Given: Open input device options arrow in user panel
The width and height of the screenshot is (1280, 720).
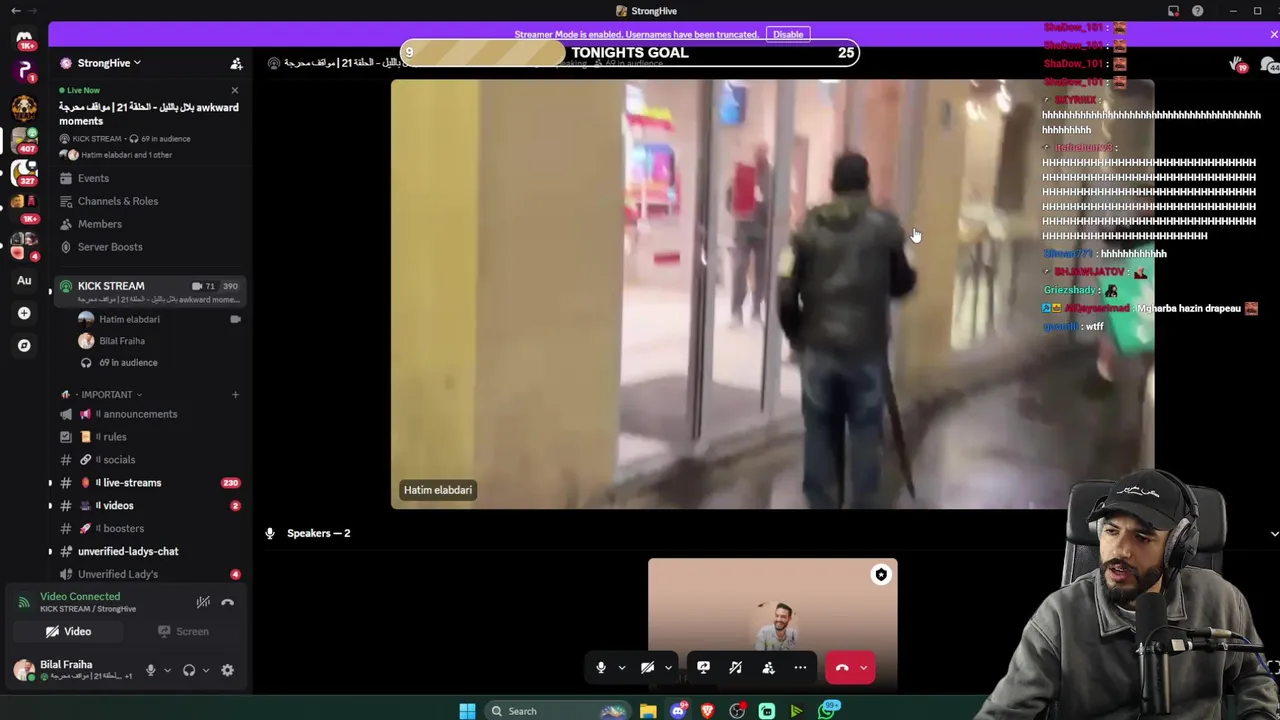Looking at the screenshot, I should [x=167, y=671].
